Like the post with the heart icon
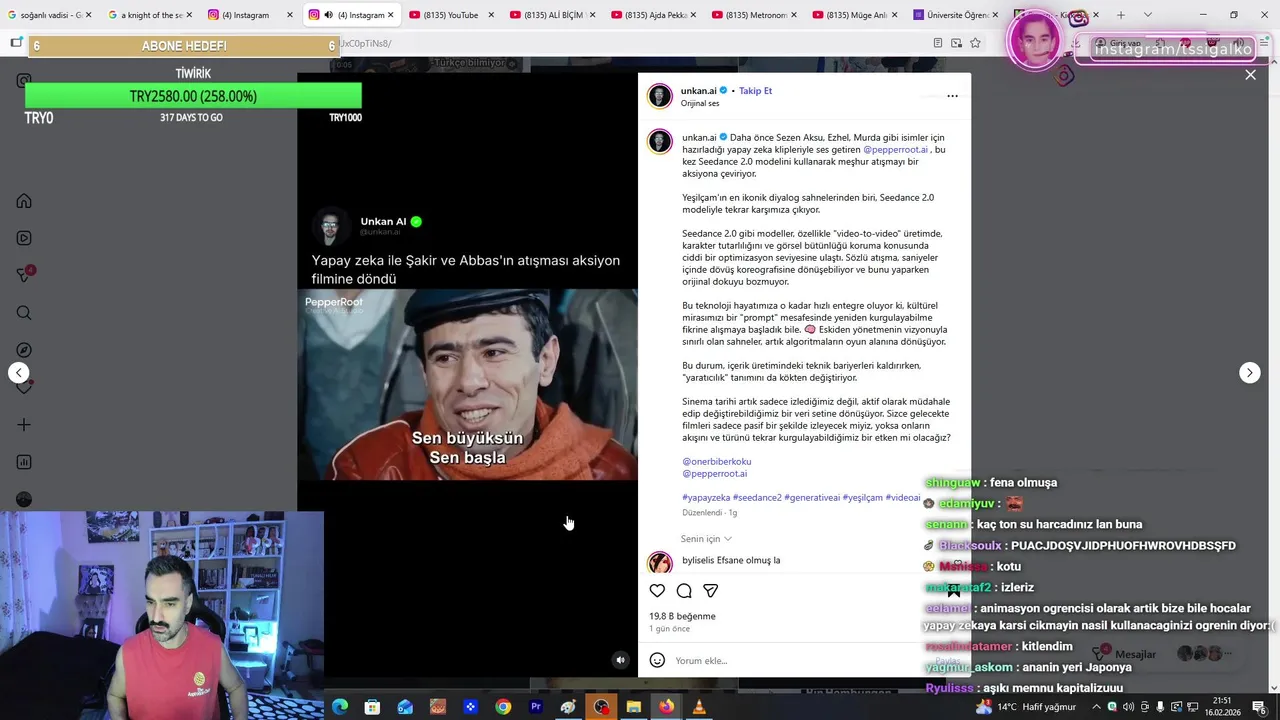1280x720 pixels. (657, 591)
